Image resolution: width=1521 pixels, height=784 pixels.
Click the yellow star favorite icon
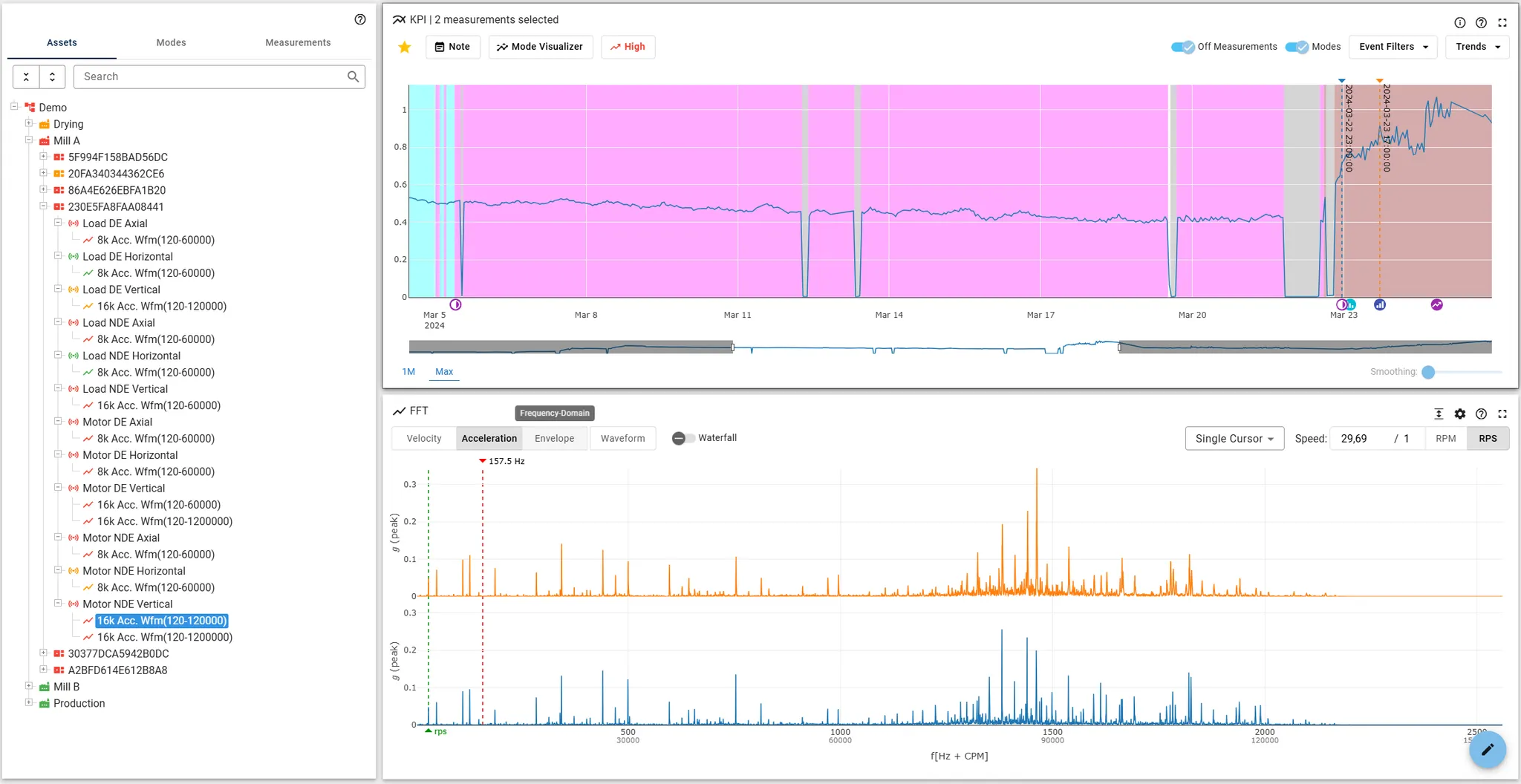pos(405,48)
